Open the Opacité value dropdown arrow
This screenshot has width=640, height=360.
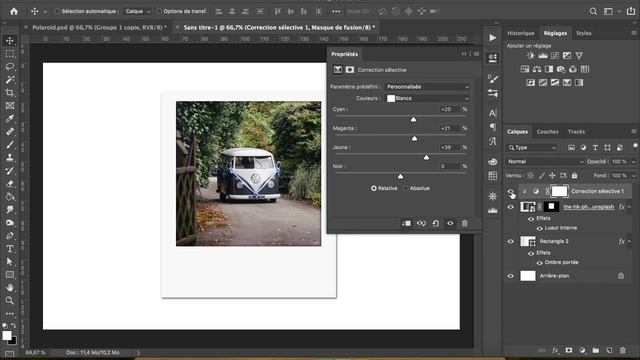coord(633,162)
